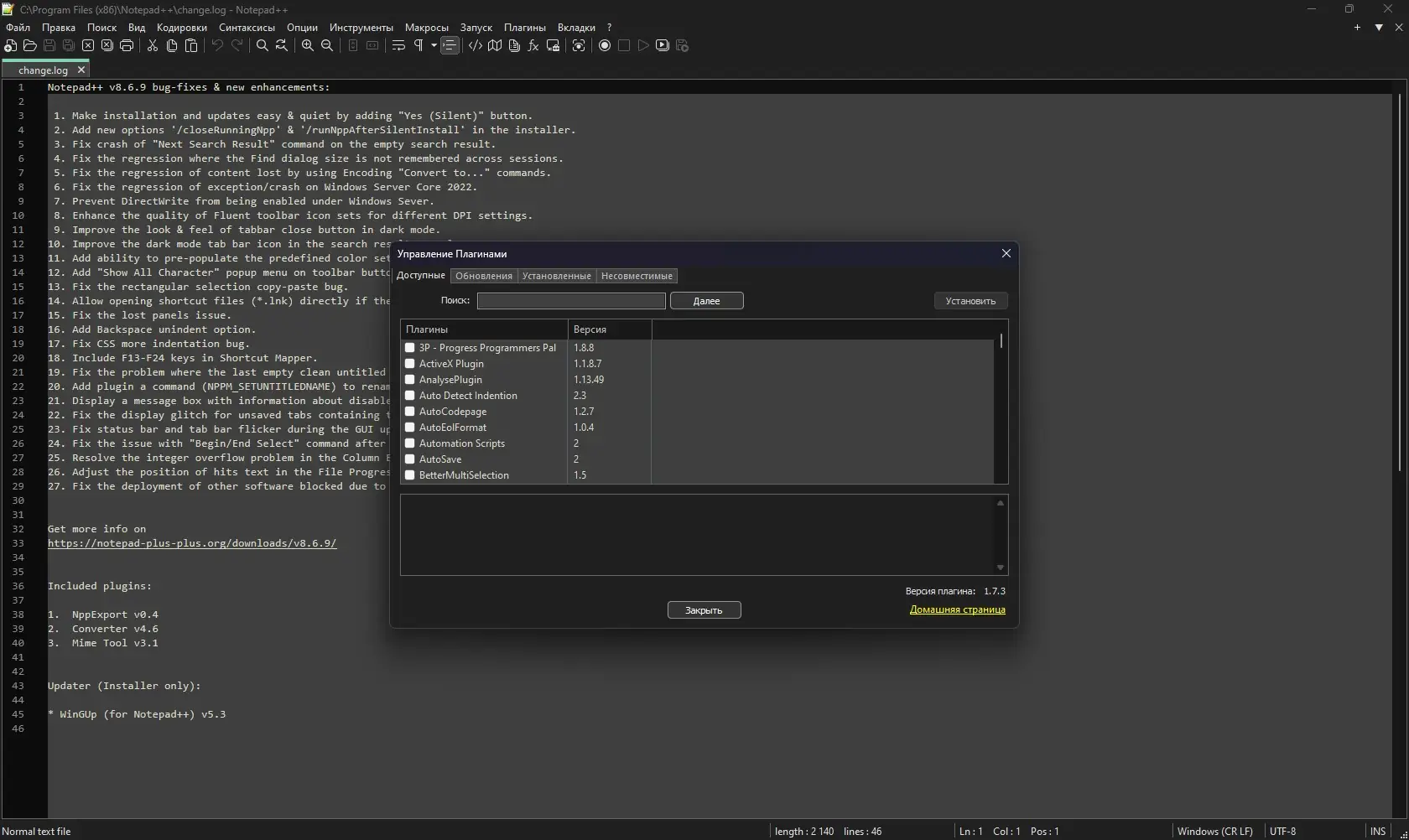Click the Replace toolbar icon
Viewport: 1409px width, 840px height.
click(282, 46)
